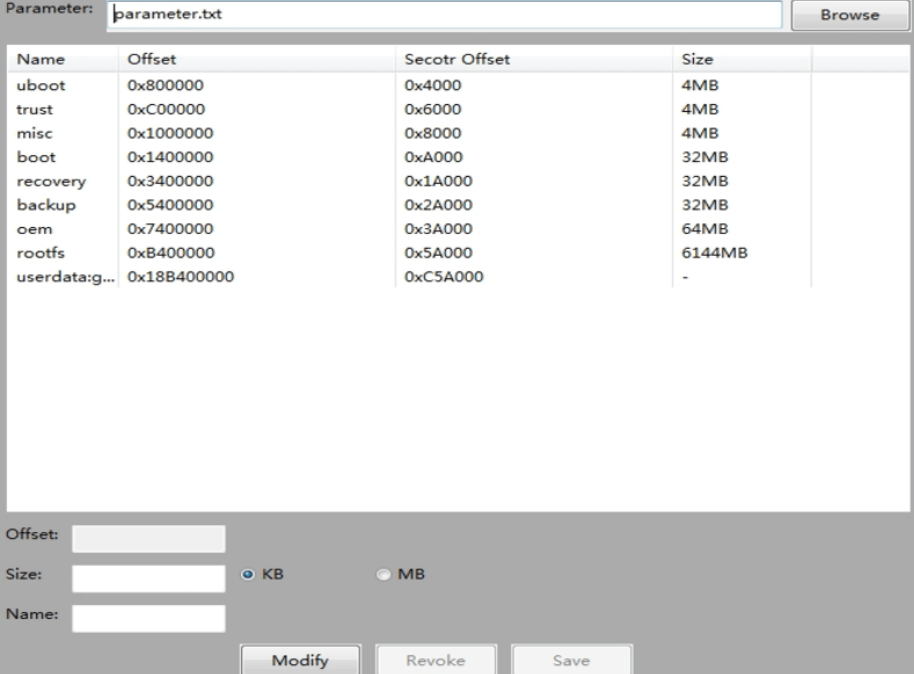This screenshot has width=914, height=674.
Task: Click the 64MB size cell
Action: point(705,229)
